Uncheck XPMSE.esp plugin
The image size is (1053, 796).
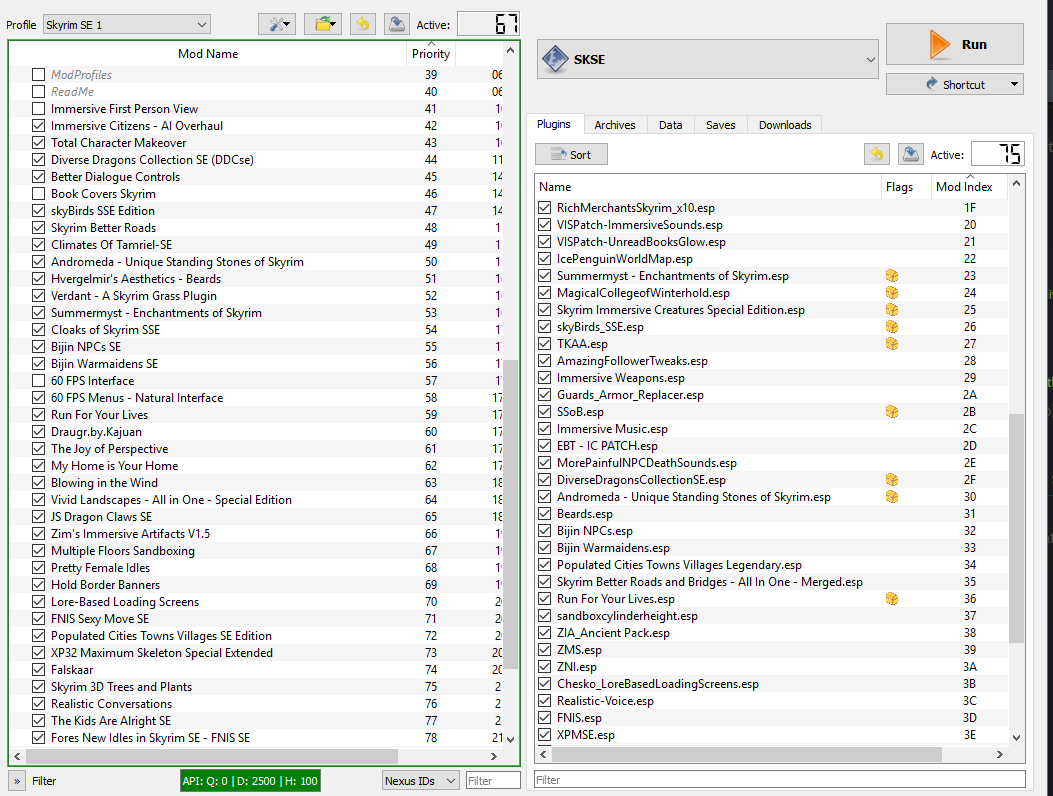545,735
